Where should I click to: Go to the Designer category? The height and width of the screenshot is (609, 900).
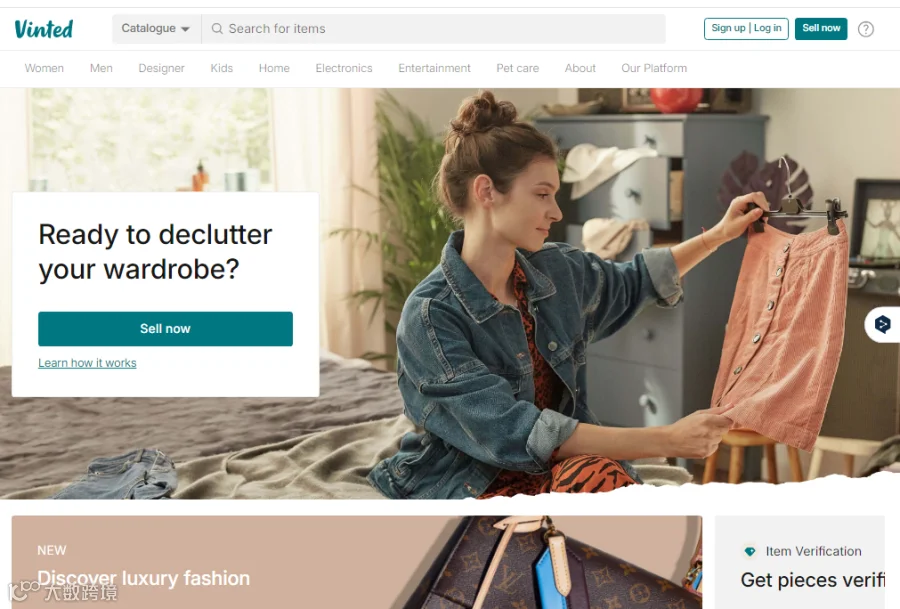coord(161,68)
